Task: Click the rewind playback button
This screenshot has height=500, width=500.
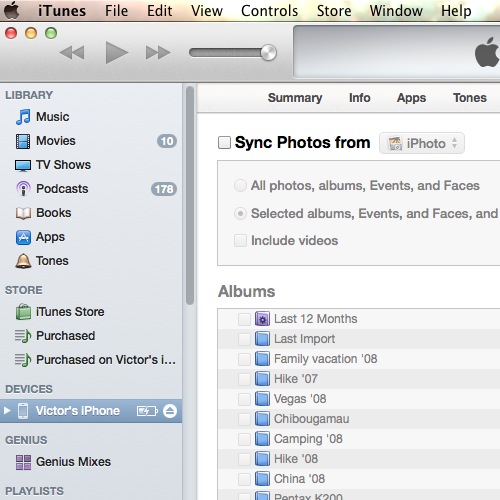Action: click(72, 53)
